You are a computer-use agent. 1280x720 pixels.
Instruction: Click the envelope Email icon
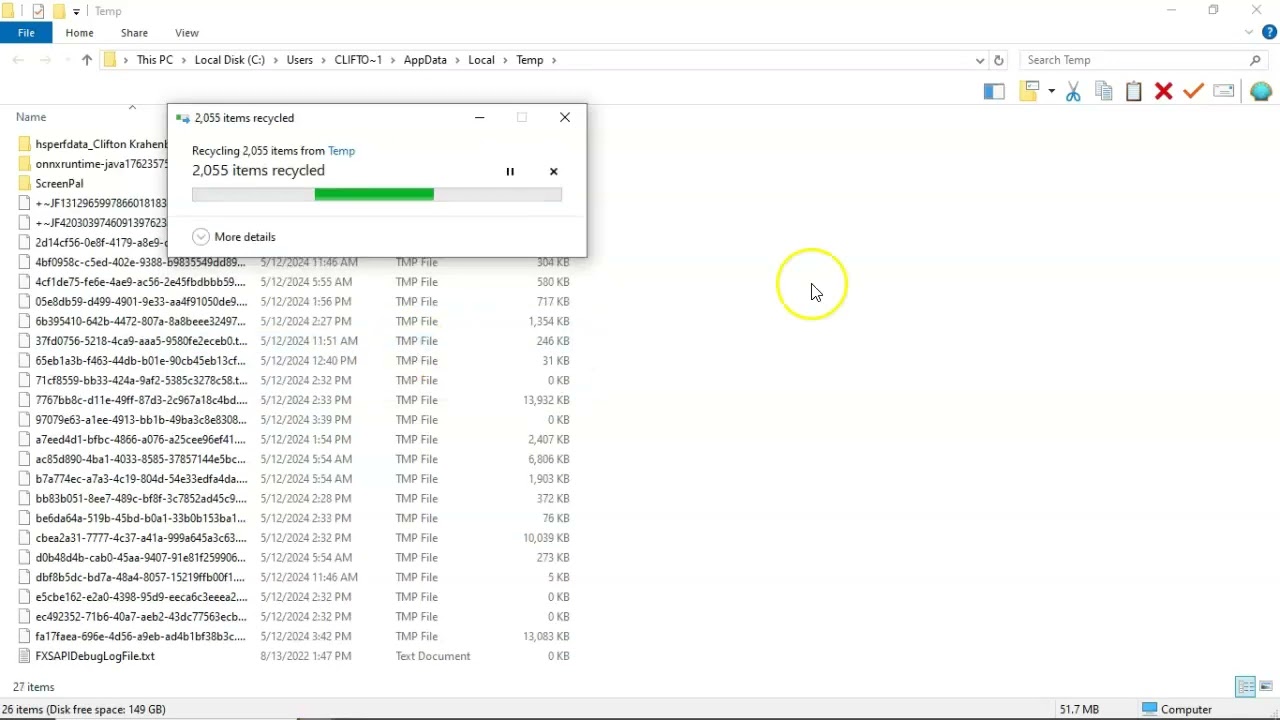coord(1223,91)
